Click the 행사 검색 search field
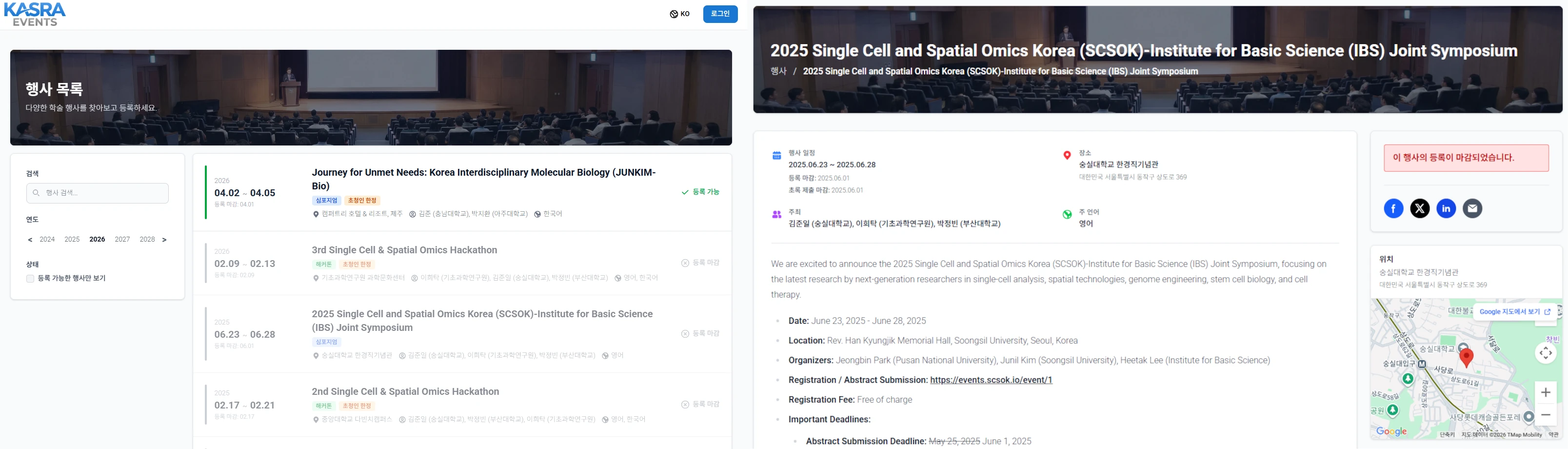The height and width of the screenshot is (449, 1568). 98,193
